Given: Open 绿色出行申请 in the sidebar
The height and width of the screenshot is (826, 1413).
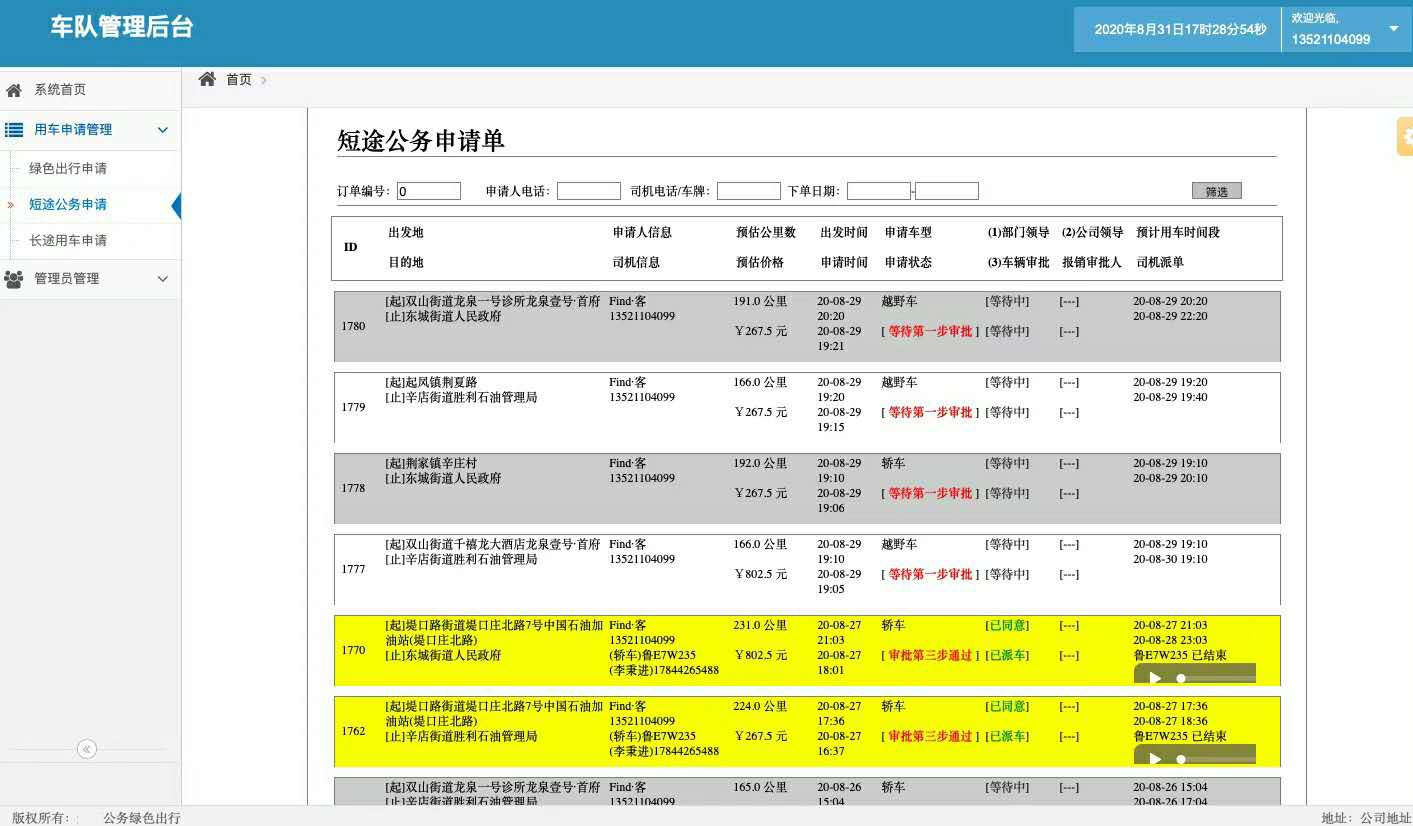Looking at the screenshot, I should 68,169.
